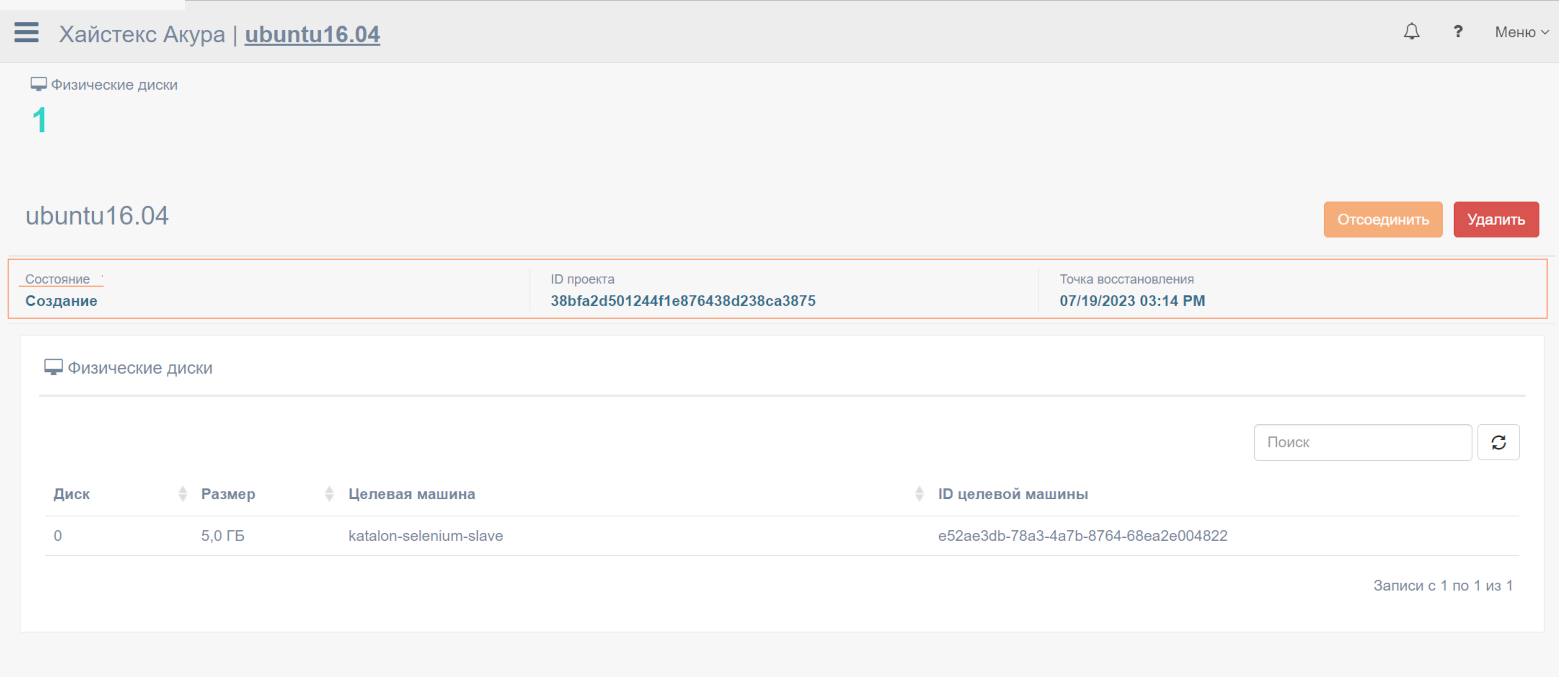The image size is (1559, 677).
Task: Click the restore point date 07/19/2023
Action: pos(1132,301)
